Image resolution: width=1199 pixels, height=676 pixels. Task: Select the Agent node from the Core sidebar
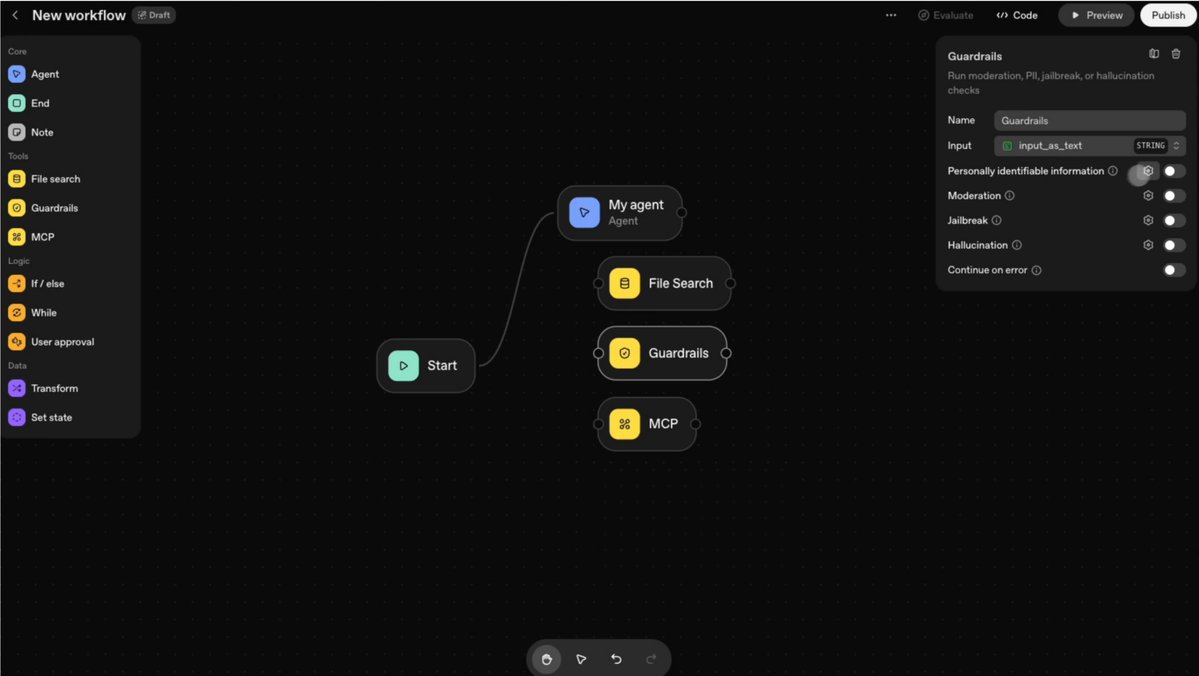(x=44, y=74)
